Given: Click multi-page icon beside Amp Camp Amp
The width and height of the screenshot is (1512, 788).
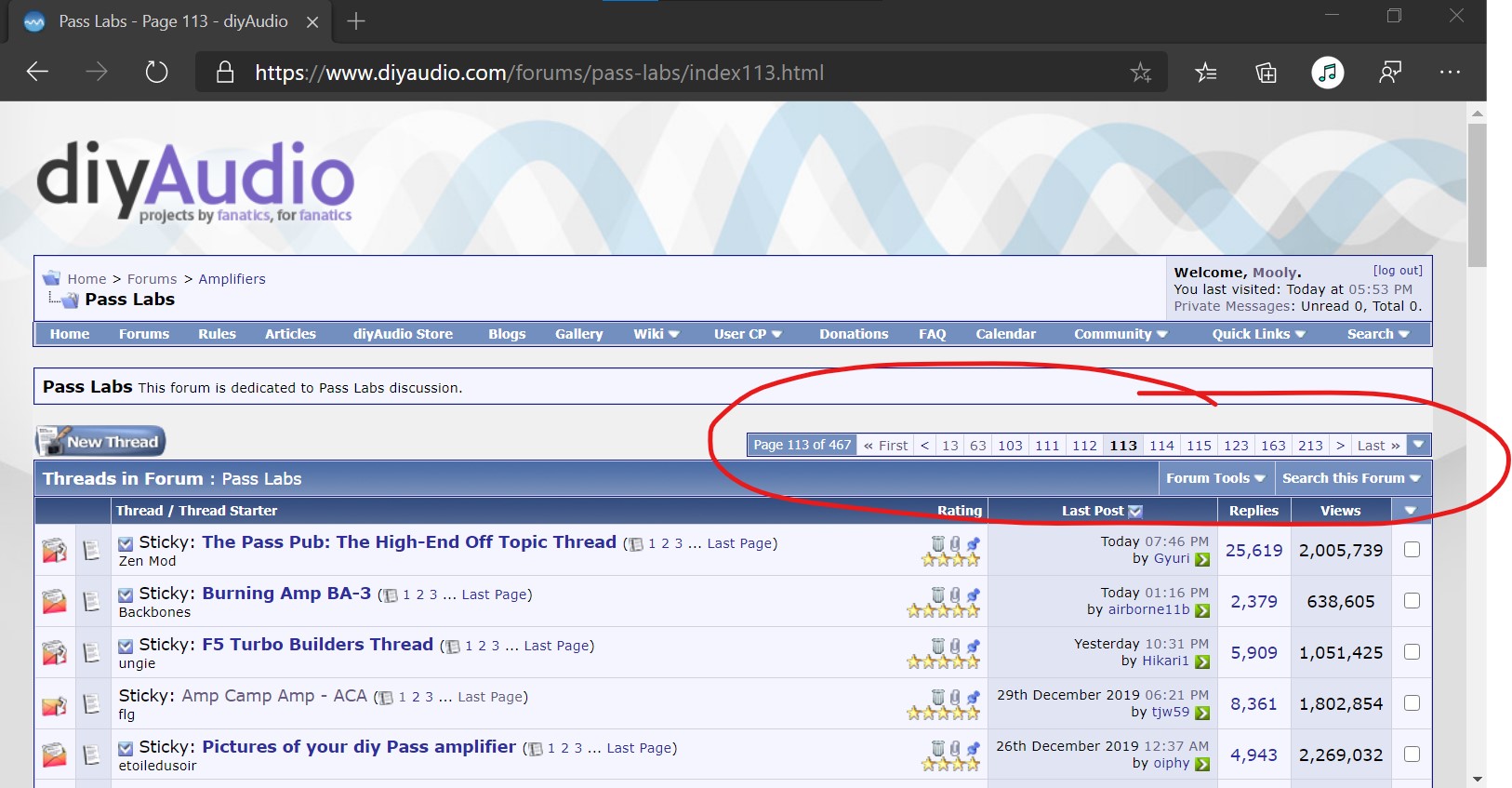Looking at the screenshot, I should [386, 698].
